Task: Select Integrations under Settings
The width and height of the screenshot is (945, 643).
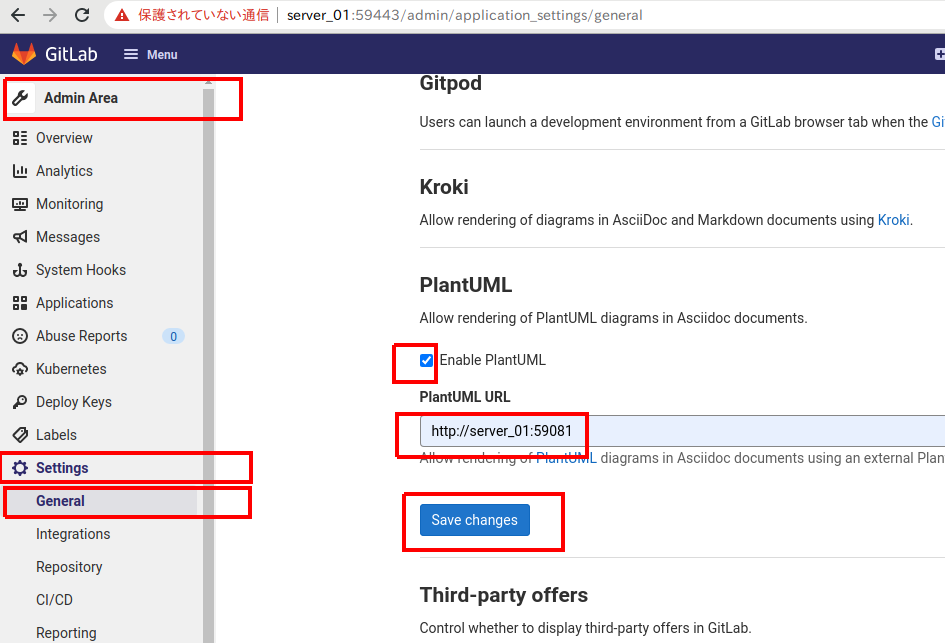Action: (x=73, y=534)
